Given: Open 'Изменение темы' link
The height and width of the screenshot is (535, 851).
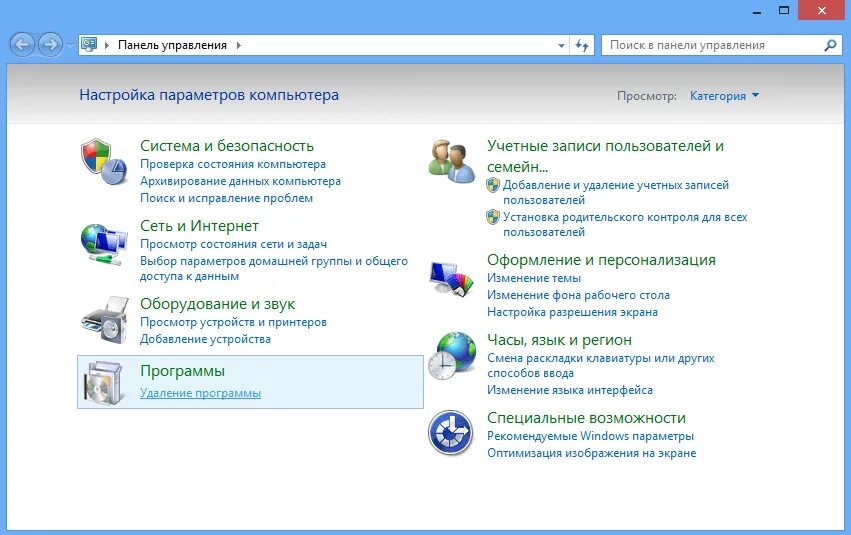Looking at the screenshot, I should tap(534, 278).
